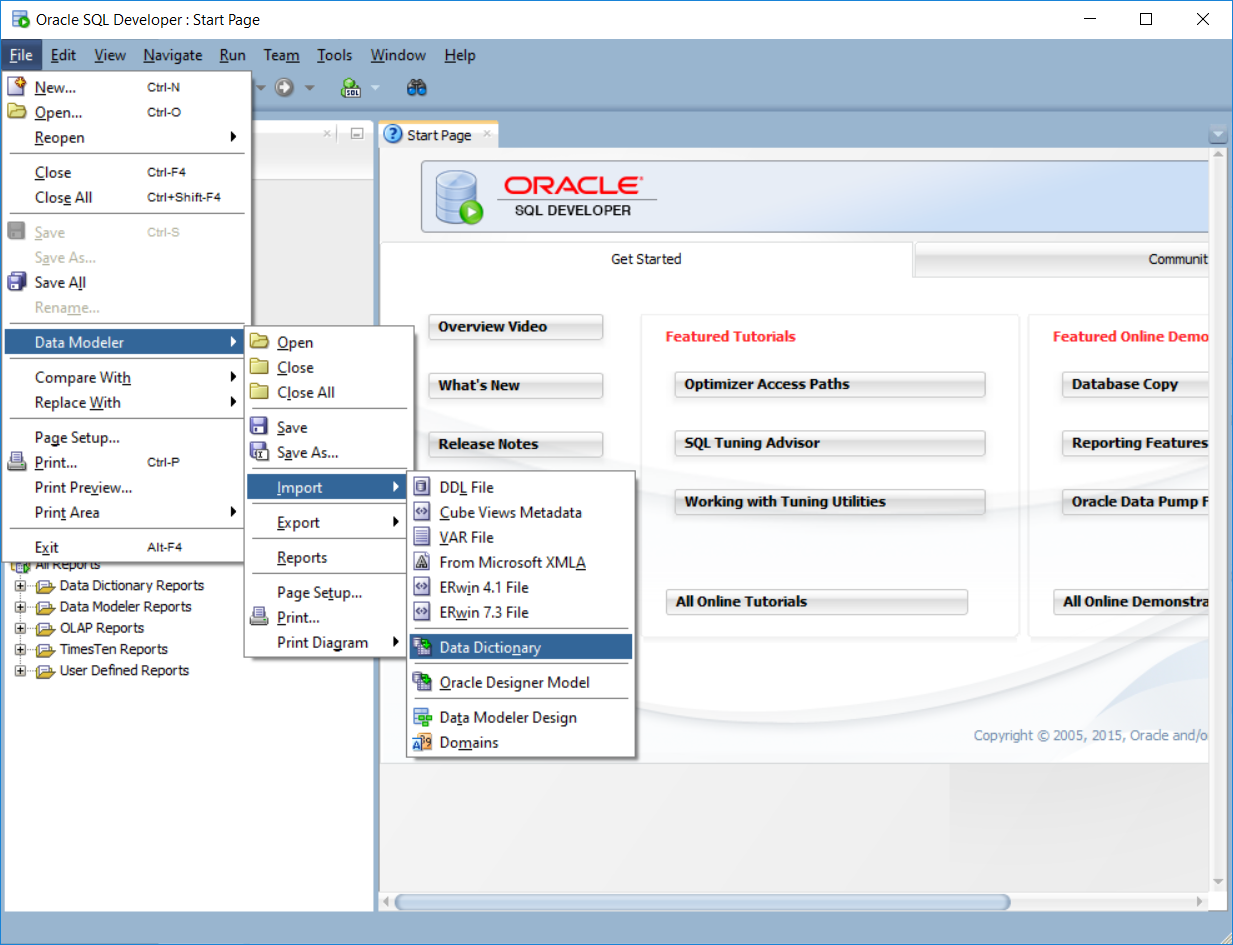Open the Edit menu
This screenshot has width=1233, height=945.
point(63,55)
